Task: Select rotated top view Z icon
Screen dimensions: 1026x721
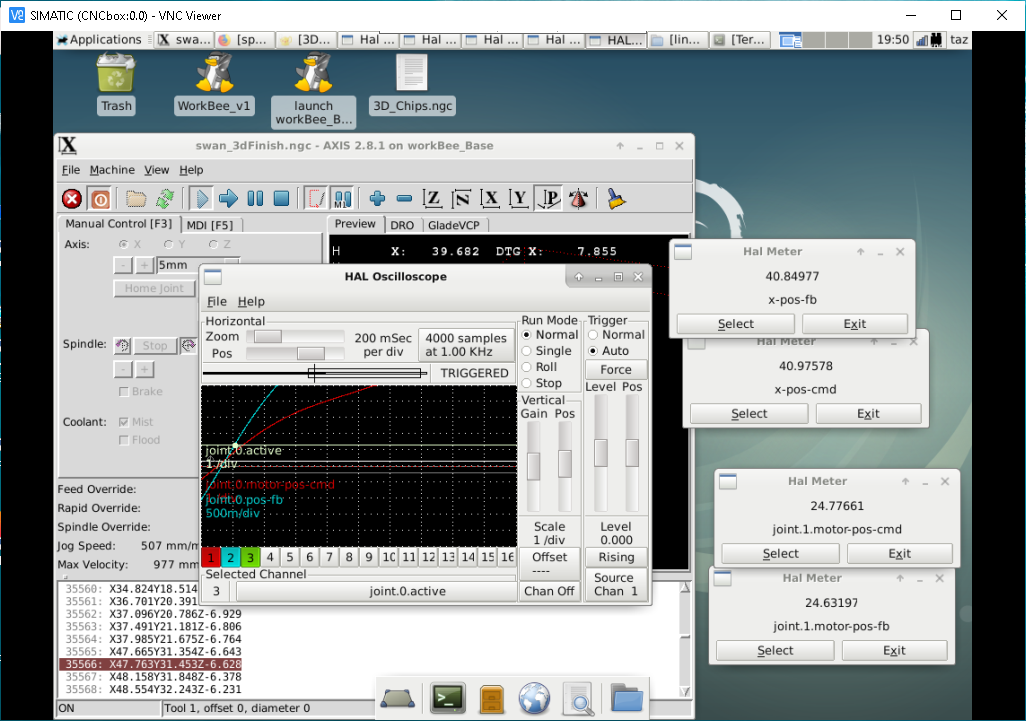Action: 461,198
